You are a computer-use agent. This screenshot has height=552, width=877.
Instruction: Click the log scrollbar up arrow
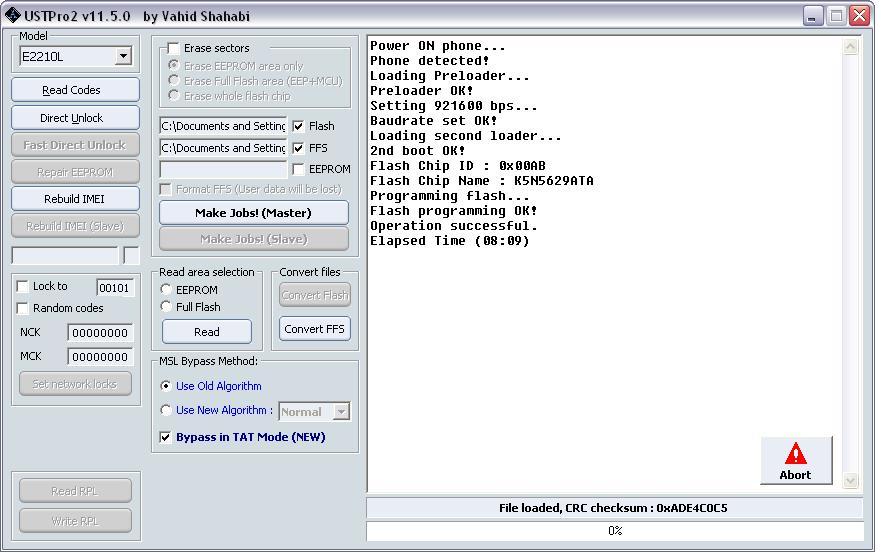pyautogui.click(x=850, y=47)
